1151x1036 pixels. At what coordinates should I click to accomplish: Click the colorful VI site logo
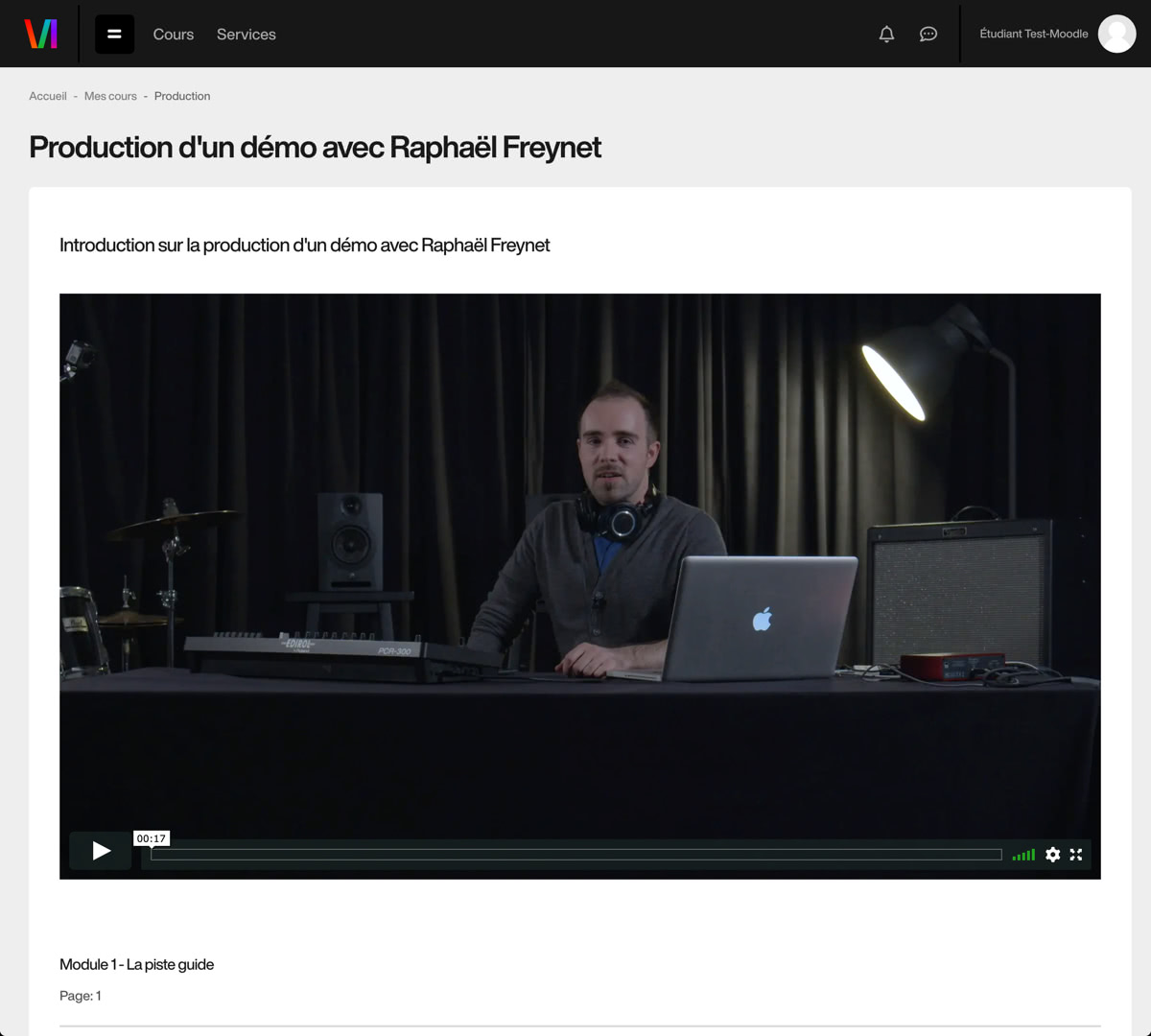pyautogui.click(x=40, y=34)
